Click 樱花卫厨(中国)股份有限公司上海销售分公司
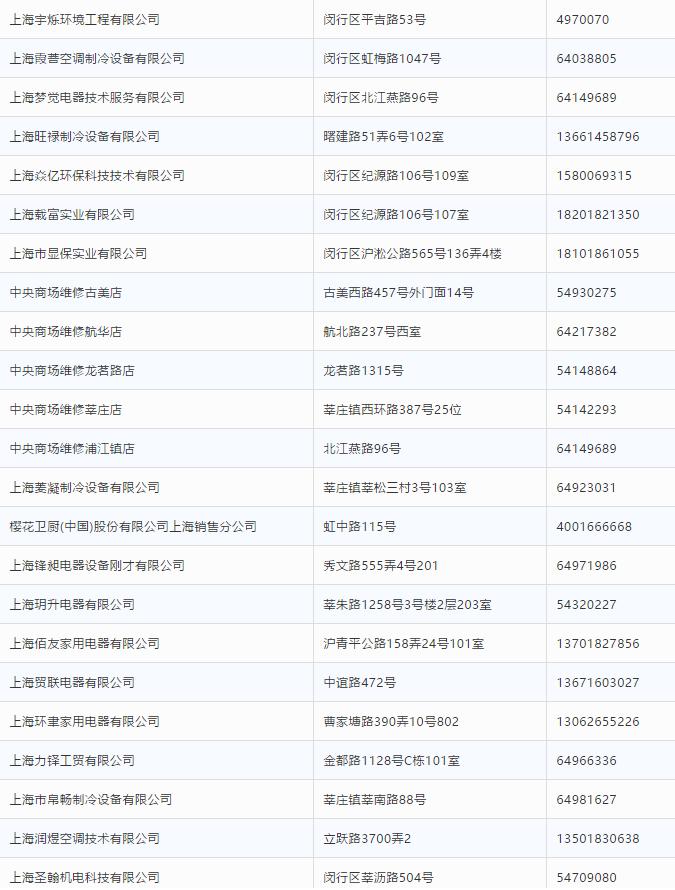Viewport: 675px width, 890px height. 133,527
